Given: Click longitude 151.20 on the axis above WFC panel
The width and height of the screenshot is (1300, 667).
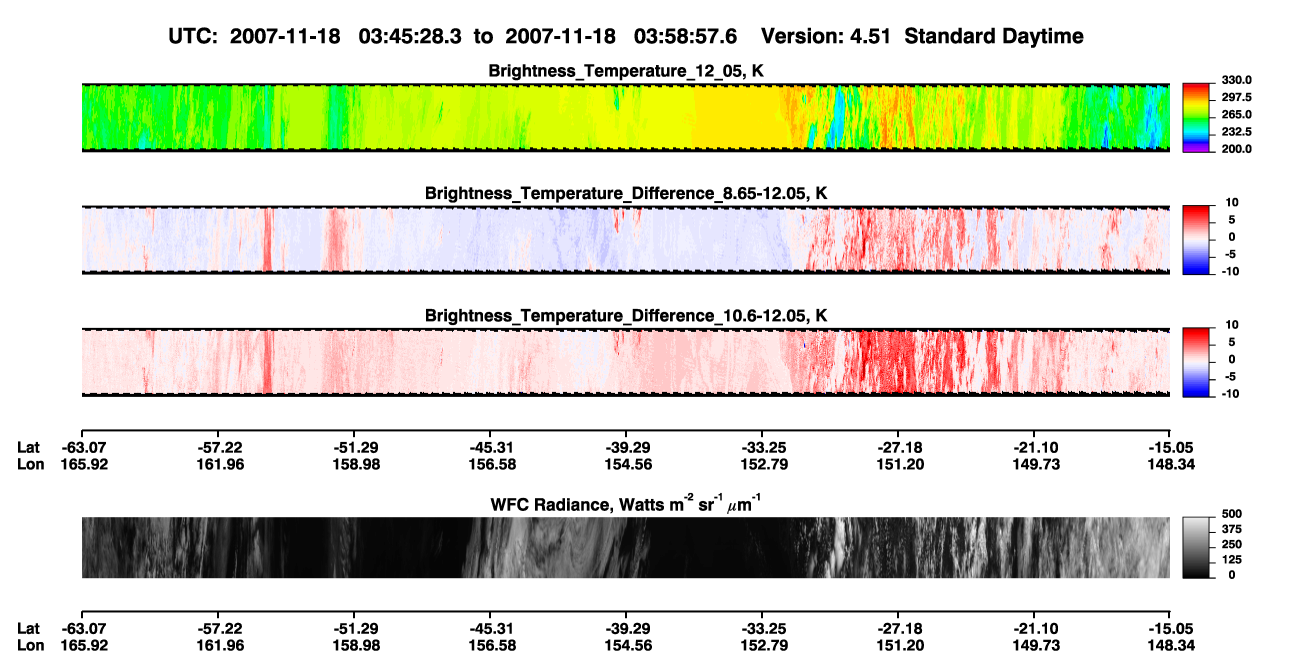Looking at the screenshot, I should click(x=898, y=464).
